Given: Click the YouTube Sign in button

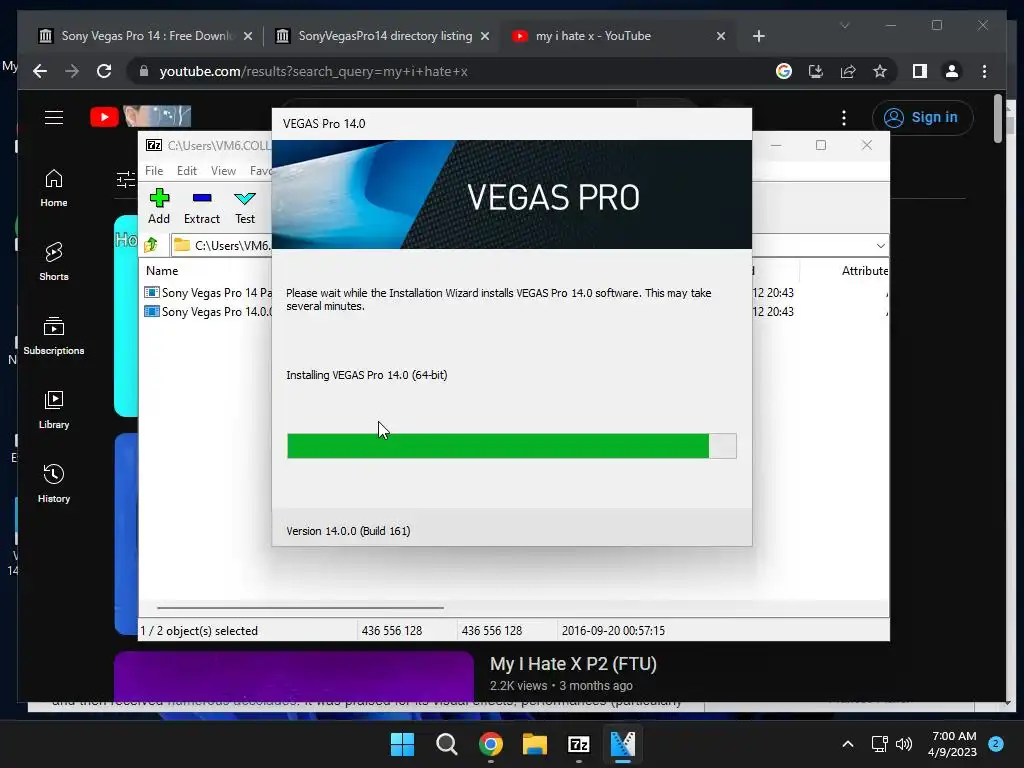Looking at the screenshot, I should coord(922,118).
